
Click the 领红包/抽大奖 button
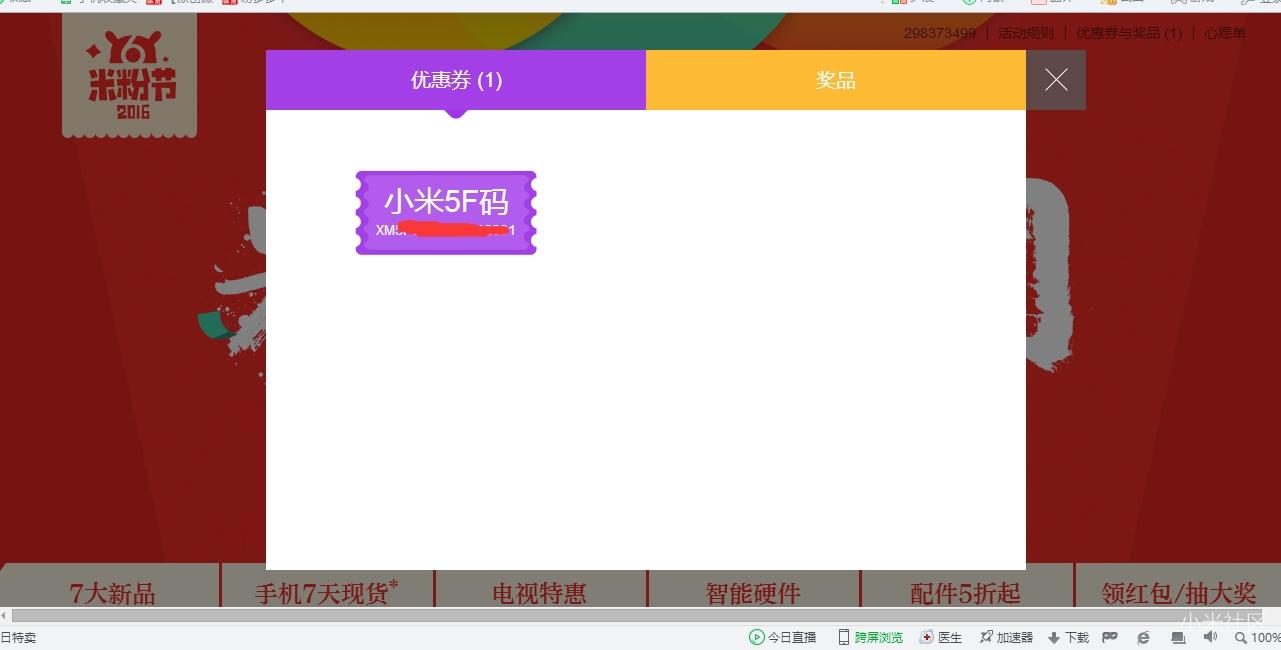coord(1177,593)
